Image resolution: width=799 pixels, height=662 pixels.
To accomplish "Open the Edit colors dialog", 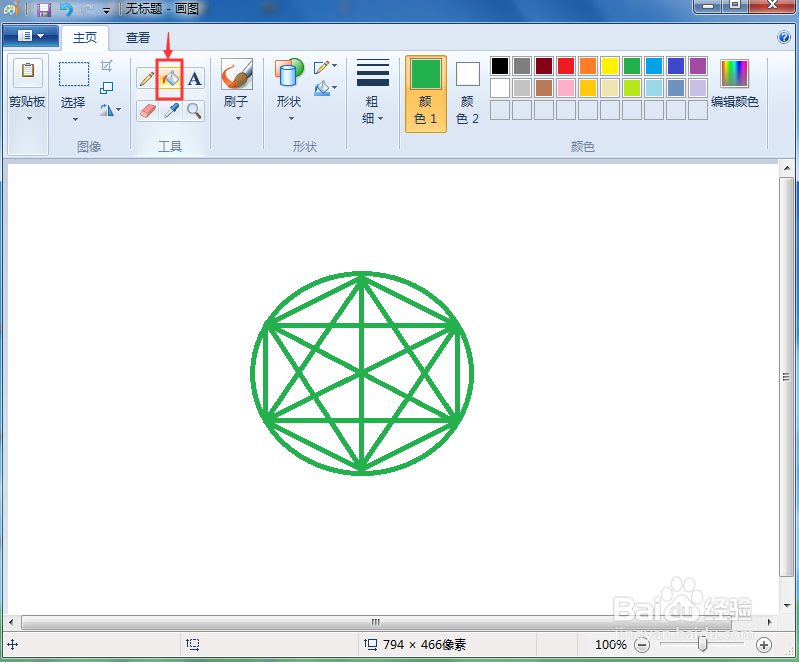I will coord(734,84).
